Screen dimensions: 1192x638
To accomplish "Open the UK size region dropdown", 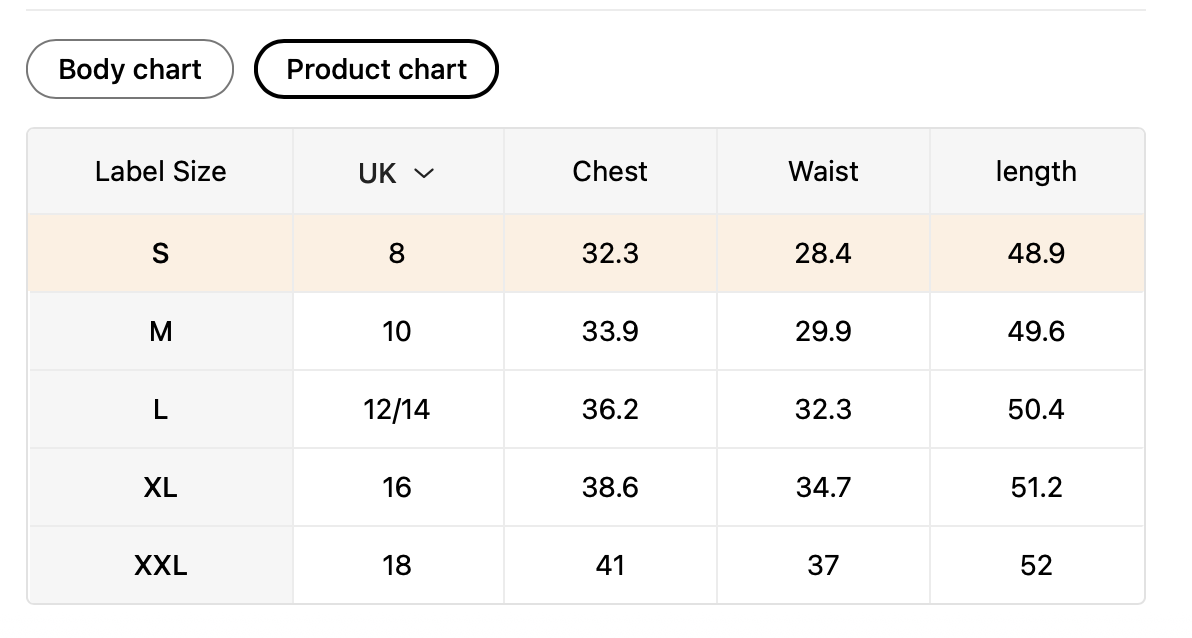I will pos(396,173).
